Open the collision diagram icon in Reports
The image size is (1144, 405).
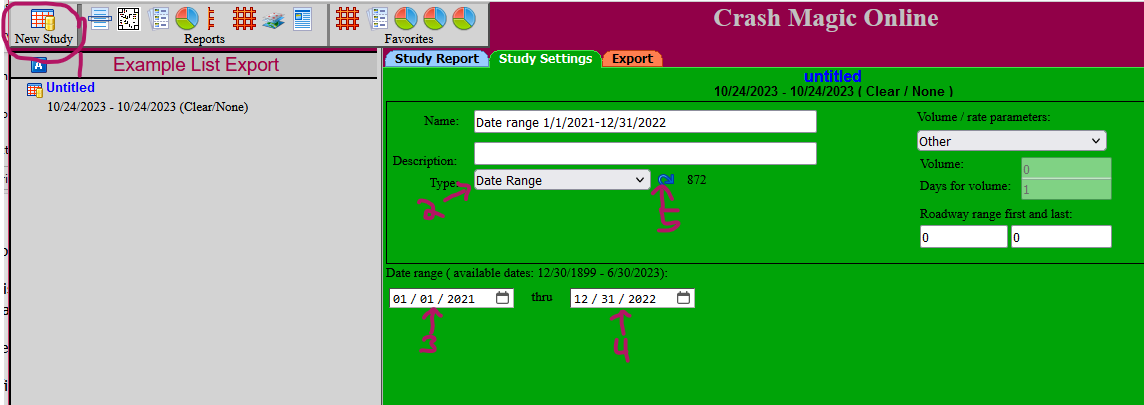(129, 18)
